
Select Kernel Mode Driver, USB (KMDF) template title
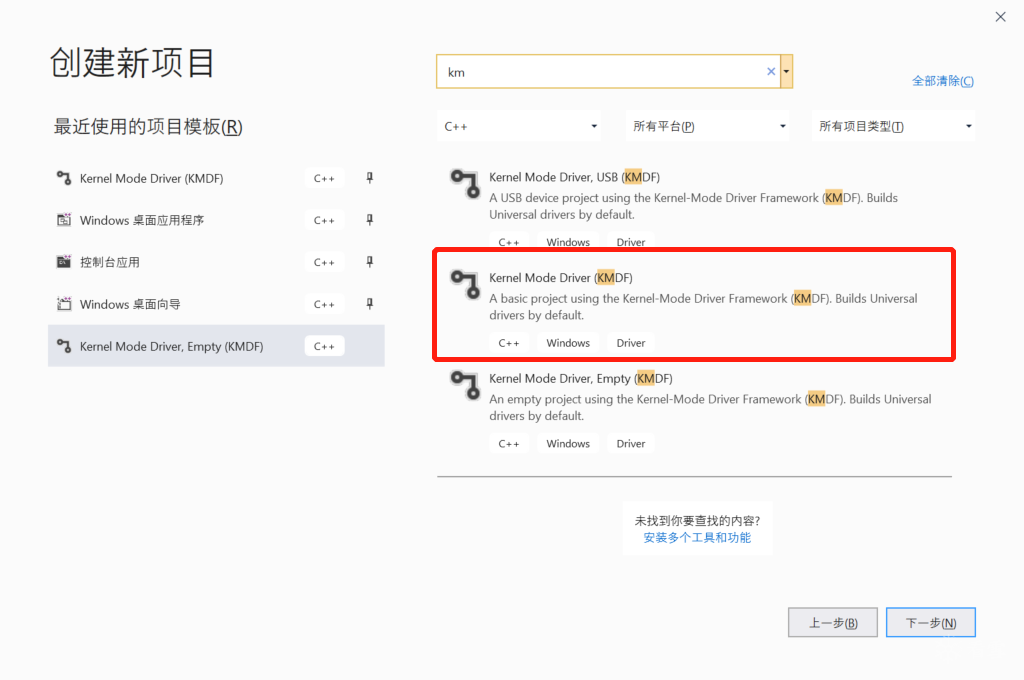(574, 177)
